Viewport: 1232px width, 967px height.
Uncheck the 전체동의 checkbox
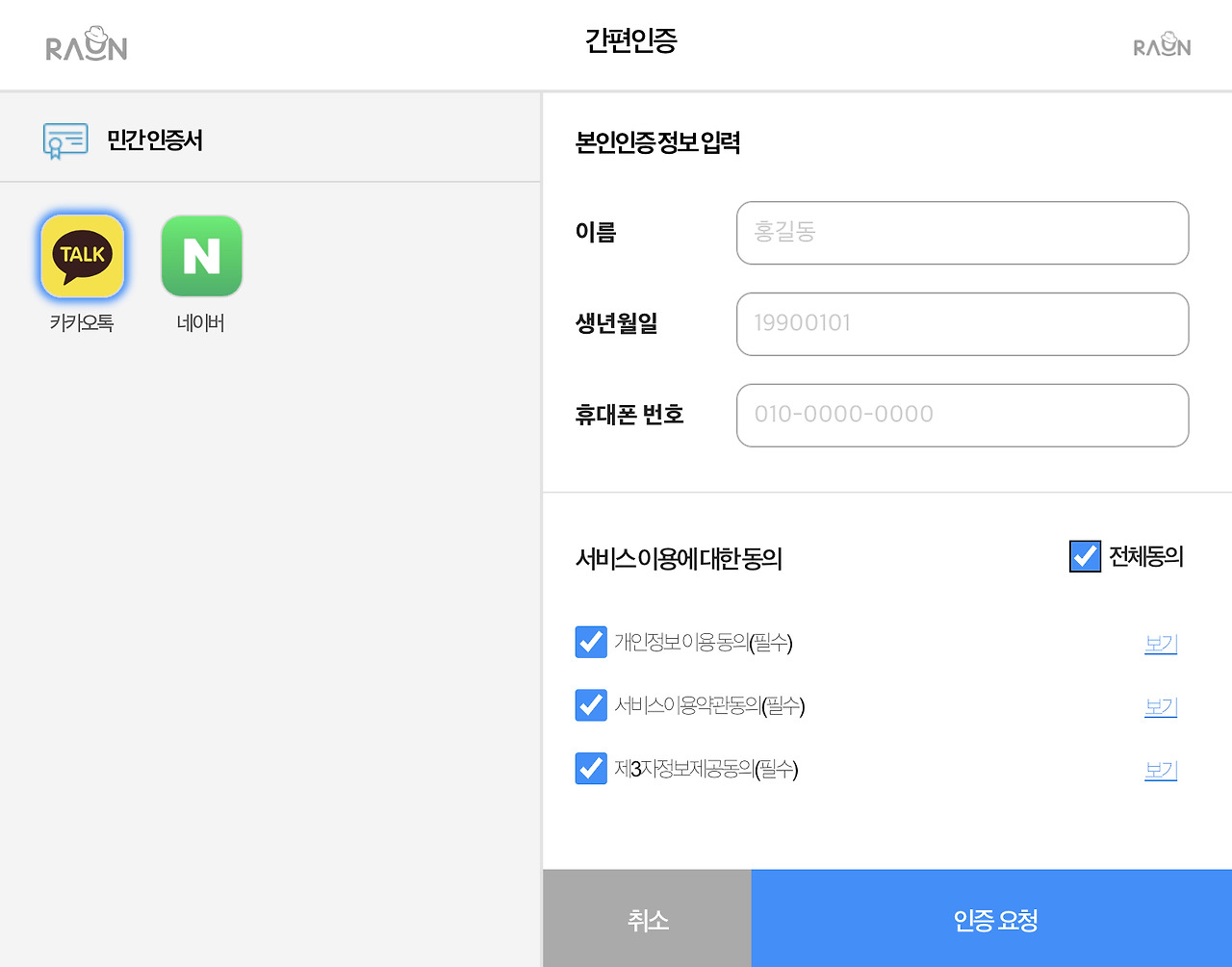pos(1085,556)
